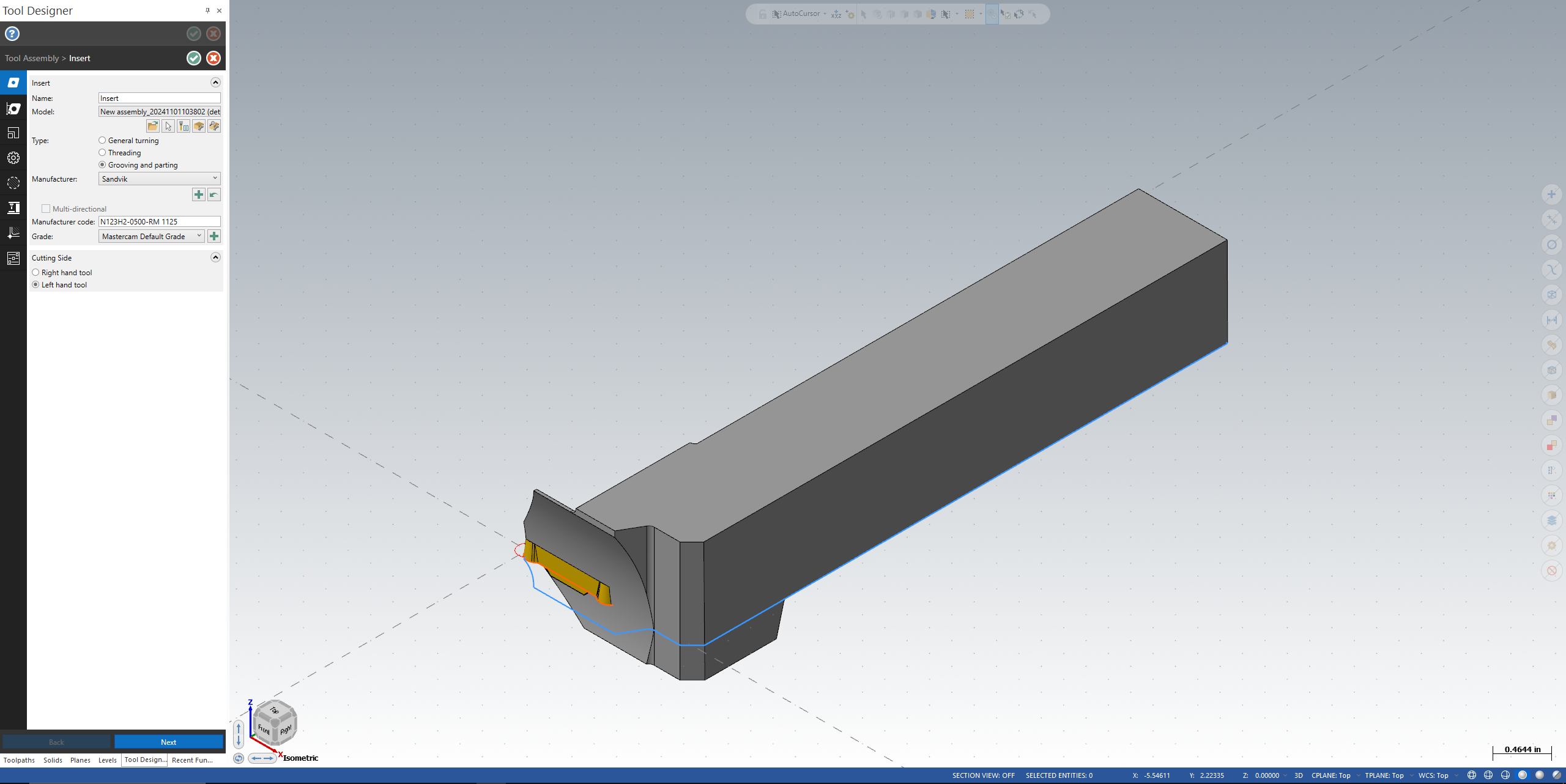Image resolution: width=1566 pixels, height=784 pixels.
Task: Open the gear settings sidebar page
Action: click(13, 158)
